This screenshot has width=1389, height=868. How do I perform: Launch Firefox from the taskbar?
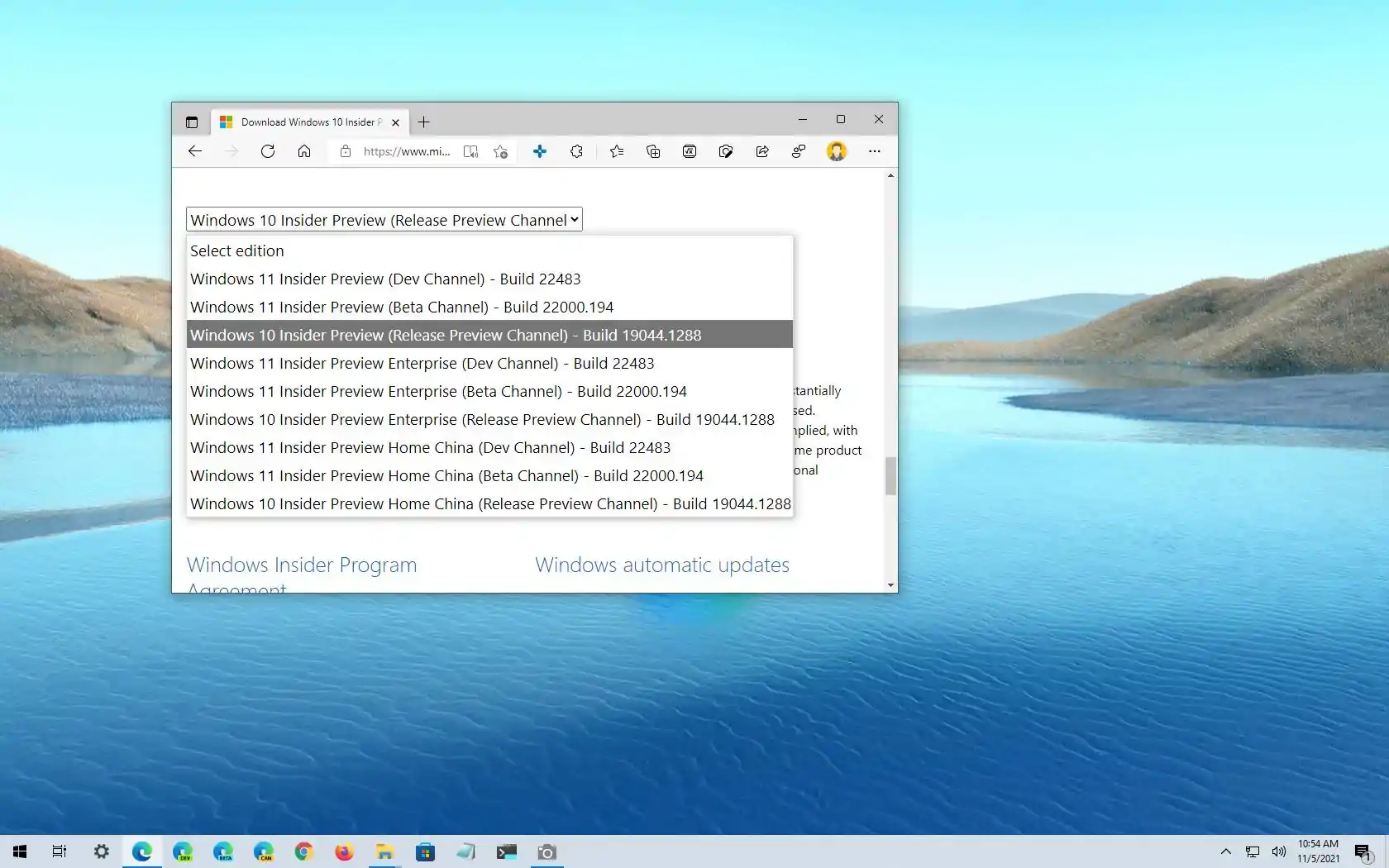pyautogui.click(x=344, y=851)
